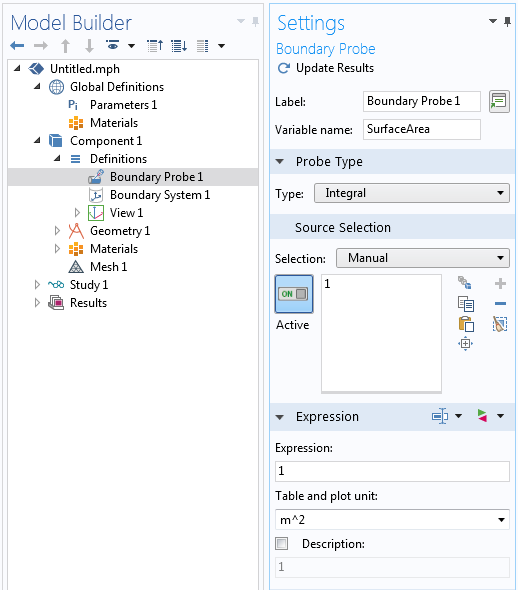Click the Collapse All tree icon

coord(155,46)
